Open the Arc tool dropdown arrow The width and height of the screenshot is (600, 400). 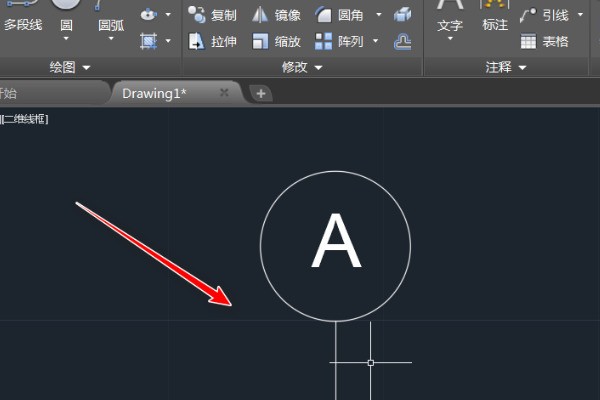[111, 38]
